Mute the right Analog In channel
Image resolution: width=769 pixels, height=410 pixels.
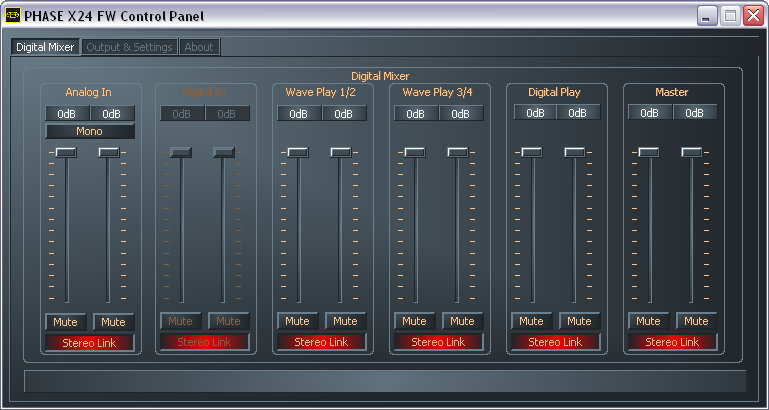click(x=113, y=322)
